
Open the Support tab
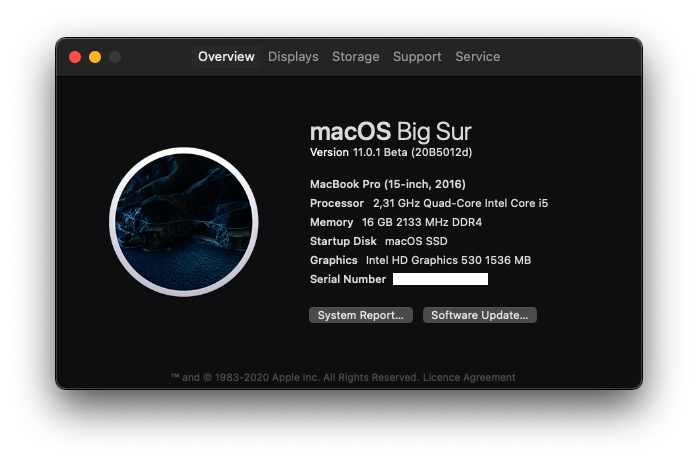(x=417, y=57)
